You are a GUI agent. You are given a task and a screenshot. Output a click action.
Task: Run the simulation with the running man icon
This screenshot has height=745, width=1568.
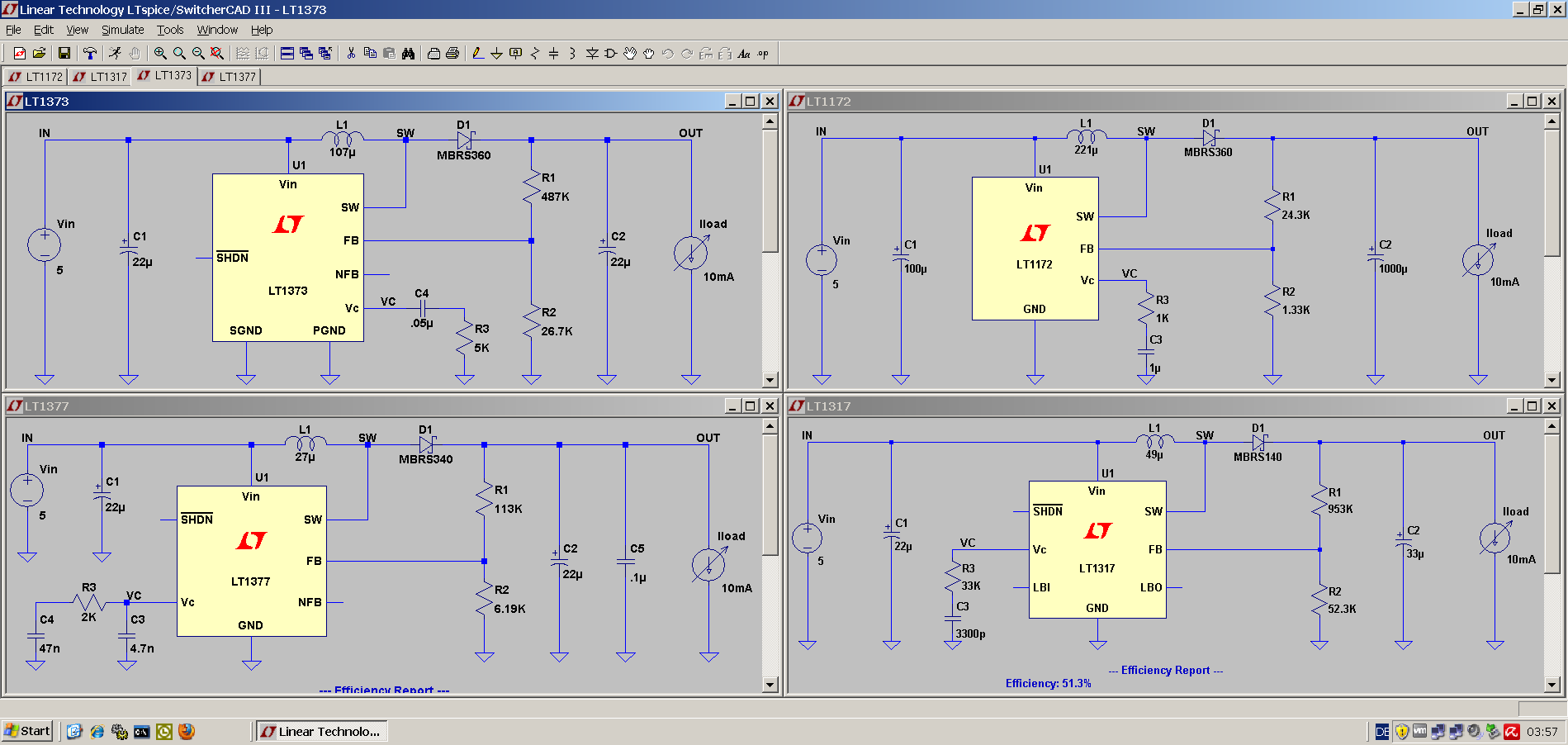click(116, 53)
